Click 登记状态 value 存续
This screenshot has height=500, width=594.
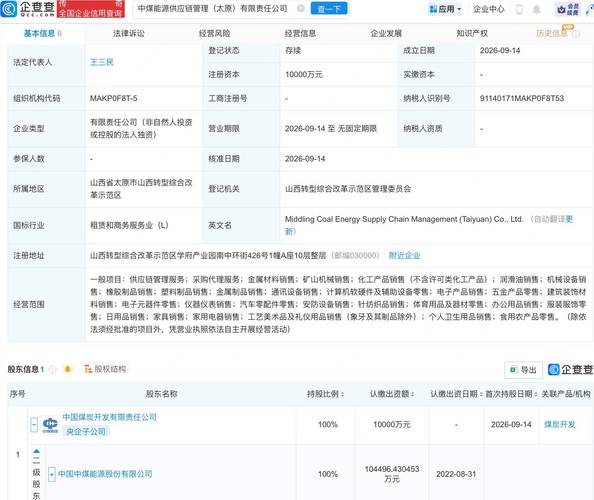tap(293, 50)
